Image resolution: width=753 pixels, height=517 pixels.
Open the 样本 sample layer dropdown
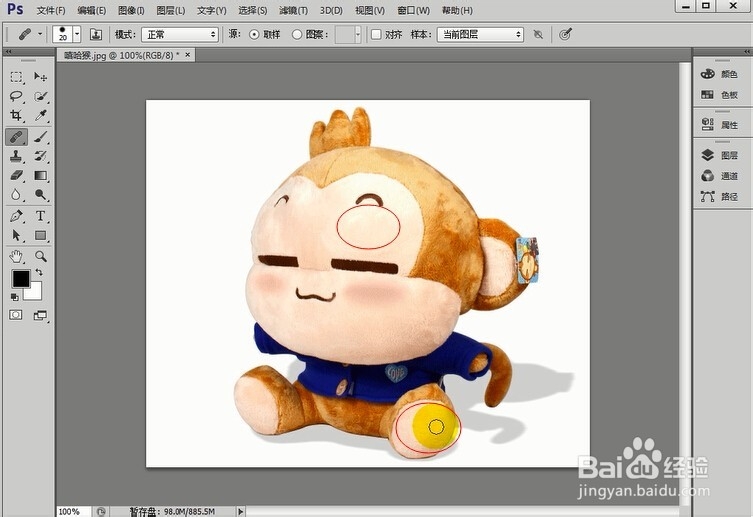[480, 35]
